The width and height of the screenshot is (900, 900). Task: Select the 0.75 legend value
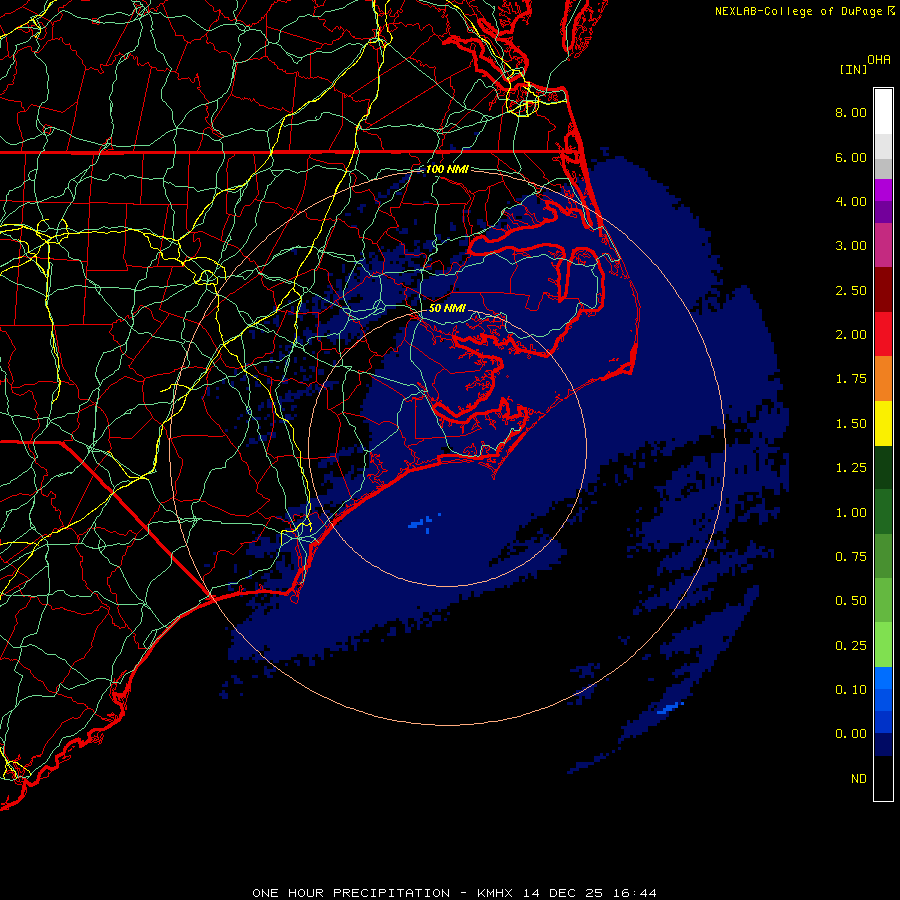[x=851, y=557]
